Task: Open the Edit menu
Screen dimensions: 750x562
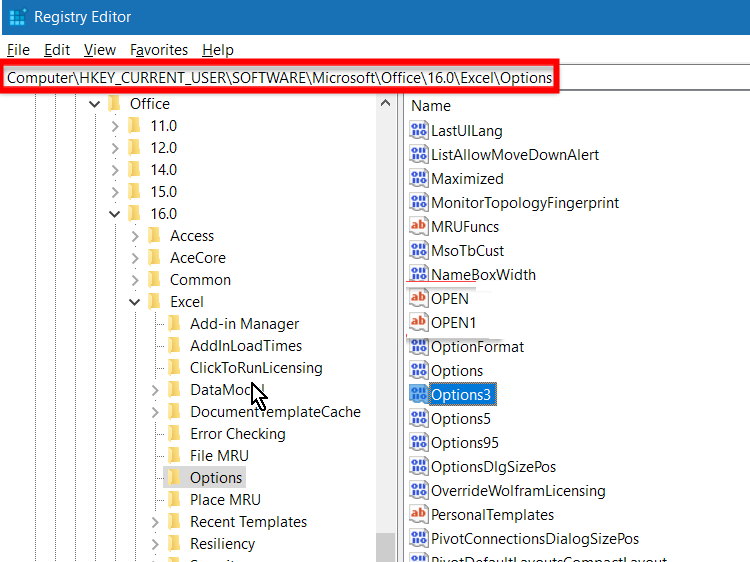Action: 57,50
